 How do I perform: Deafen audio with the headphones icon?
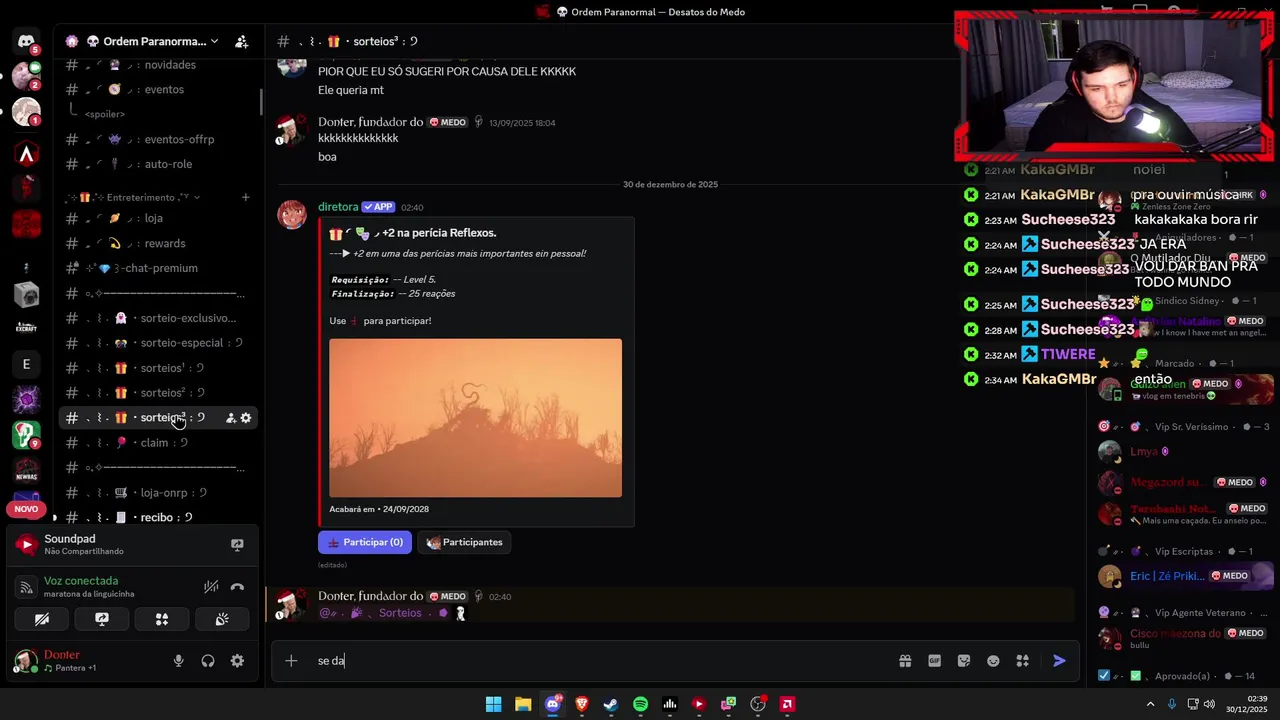(x=208, y=661)
